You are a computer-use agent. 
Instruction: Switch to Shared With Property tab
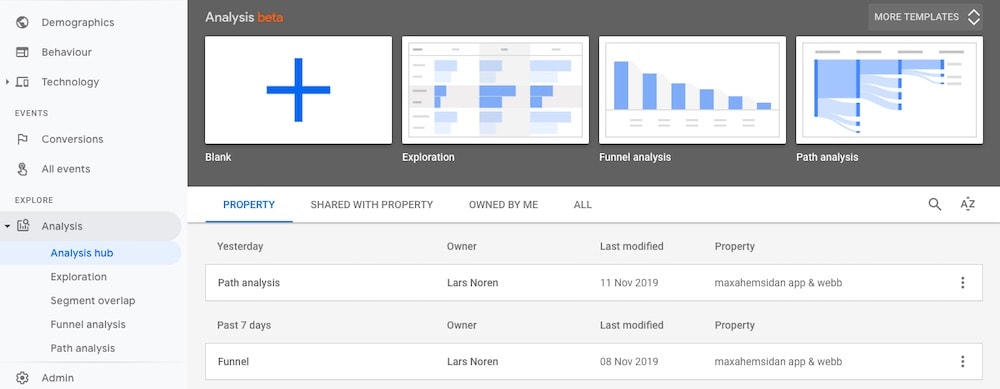coord(372,205)
